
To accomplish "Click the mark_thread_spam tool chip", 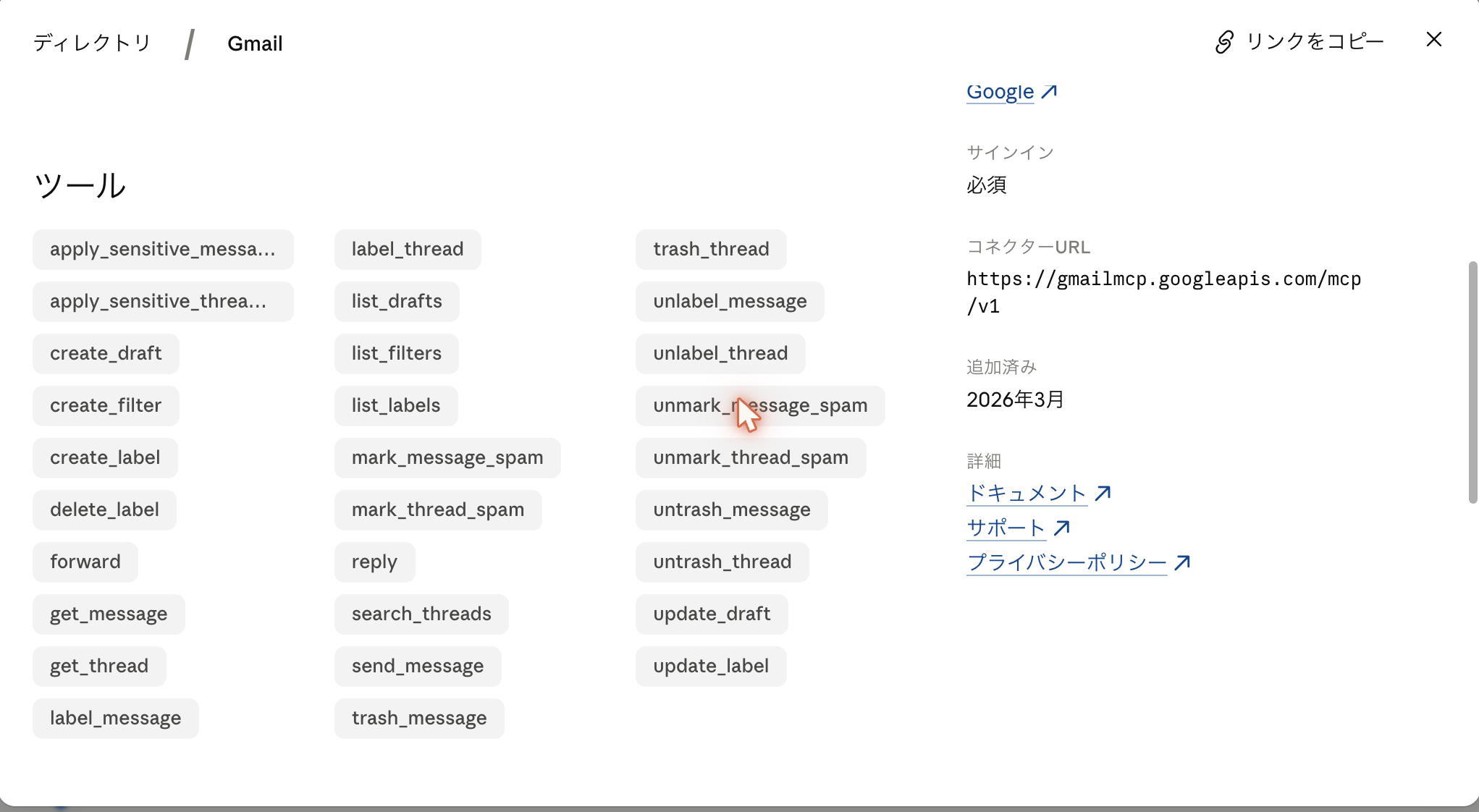I will [438, 510].
